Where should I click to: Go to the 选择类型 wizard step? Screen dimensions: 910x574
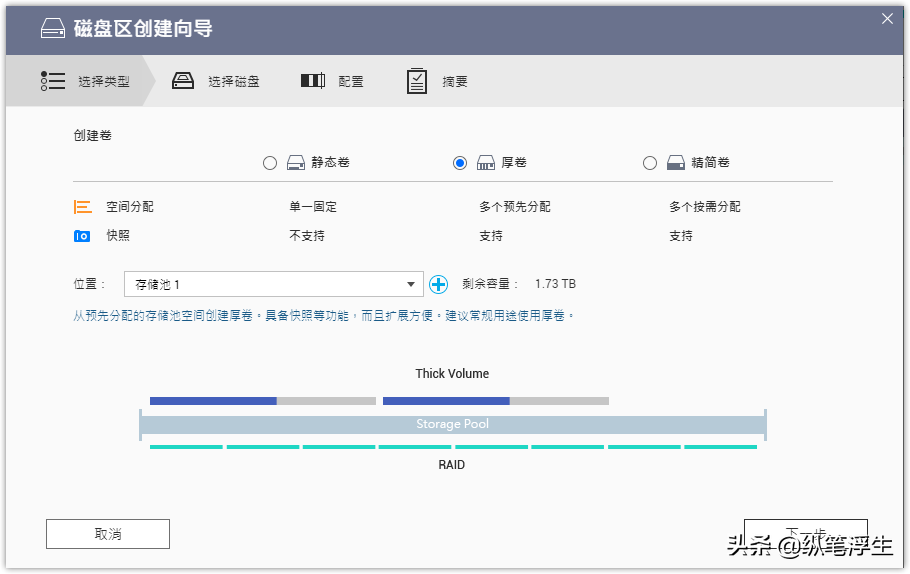click(80, 81)
